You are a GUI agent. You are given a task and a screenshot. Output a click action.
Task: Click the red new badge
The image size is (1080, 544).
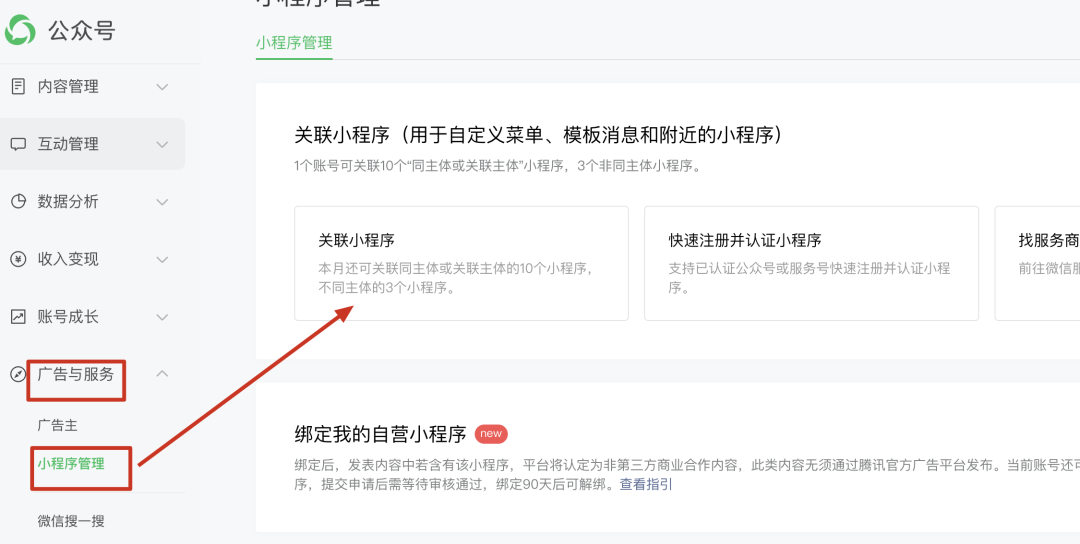(x=491, y=435)
